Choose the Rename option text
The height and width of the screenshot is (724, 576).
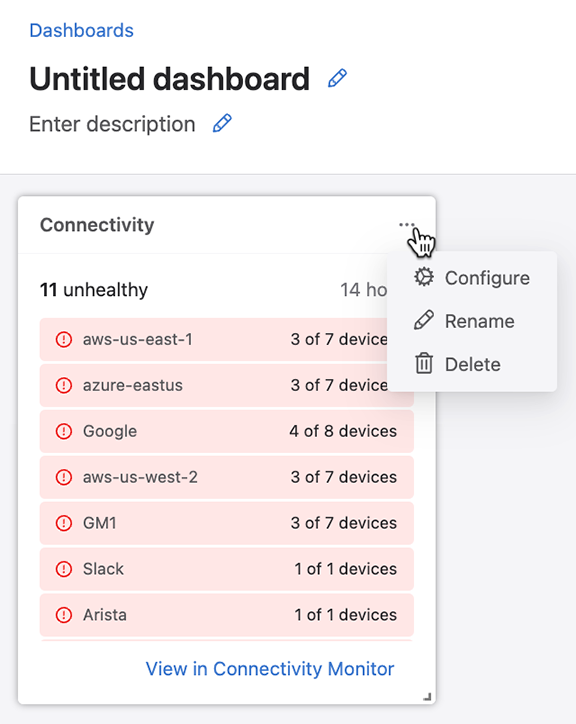pyautogui.click(x=479, y=321)
